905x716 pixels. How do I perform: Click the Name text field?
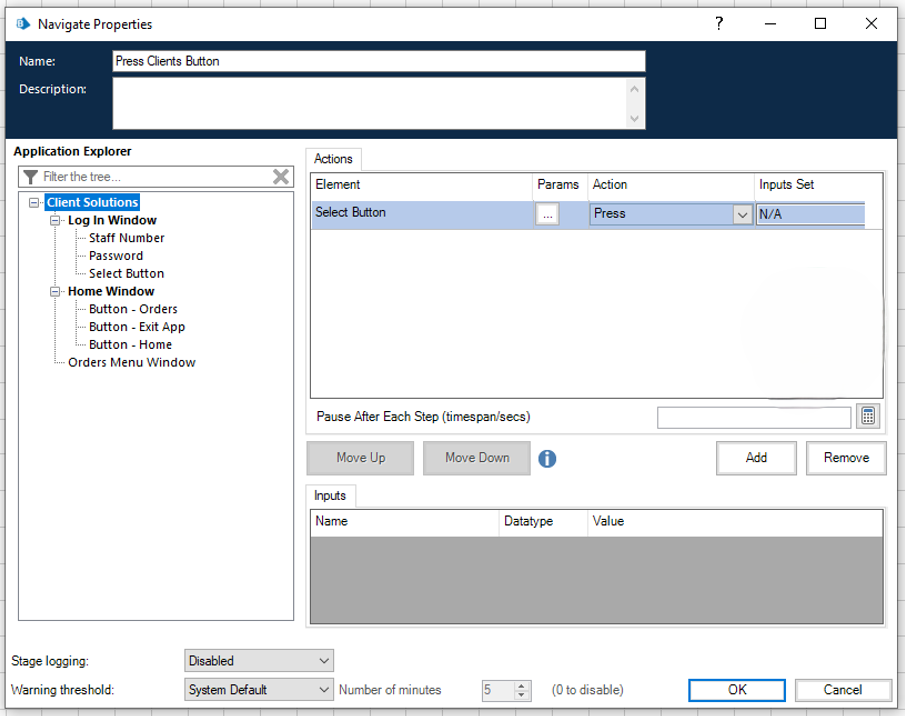378,61
